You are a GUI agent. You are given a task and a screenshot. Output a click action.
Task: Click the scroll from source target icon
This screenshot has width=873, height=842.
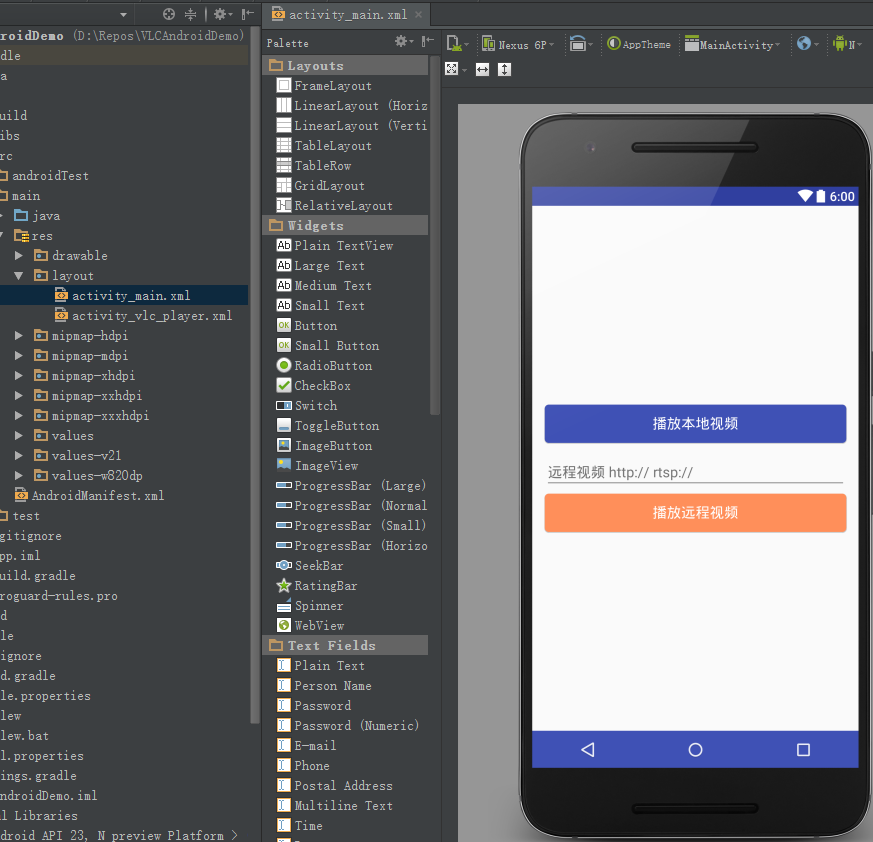[169, 14]
